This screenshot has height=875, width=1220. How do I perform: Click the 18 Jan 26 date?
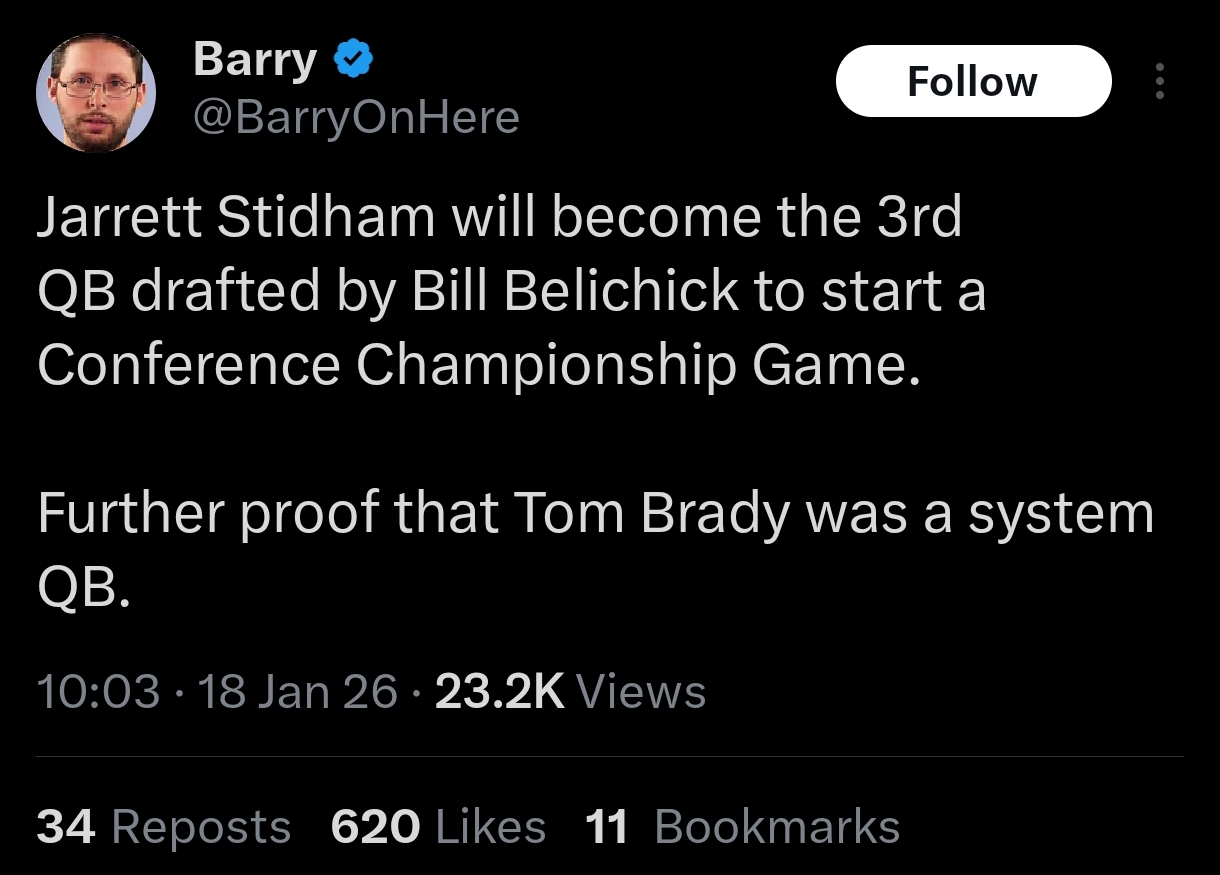tap(298, 692)
